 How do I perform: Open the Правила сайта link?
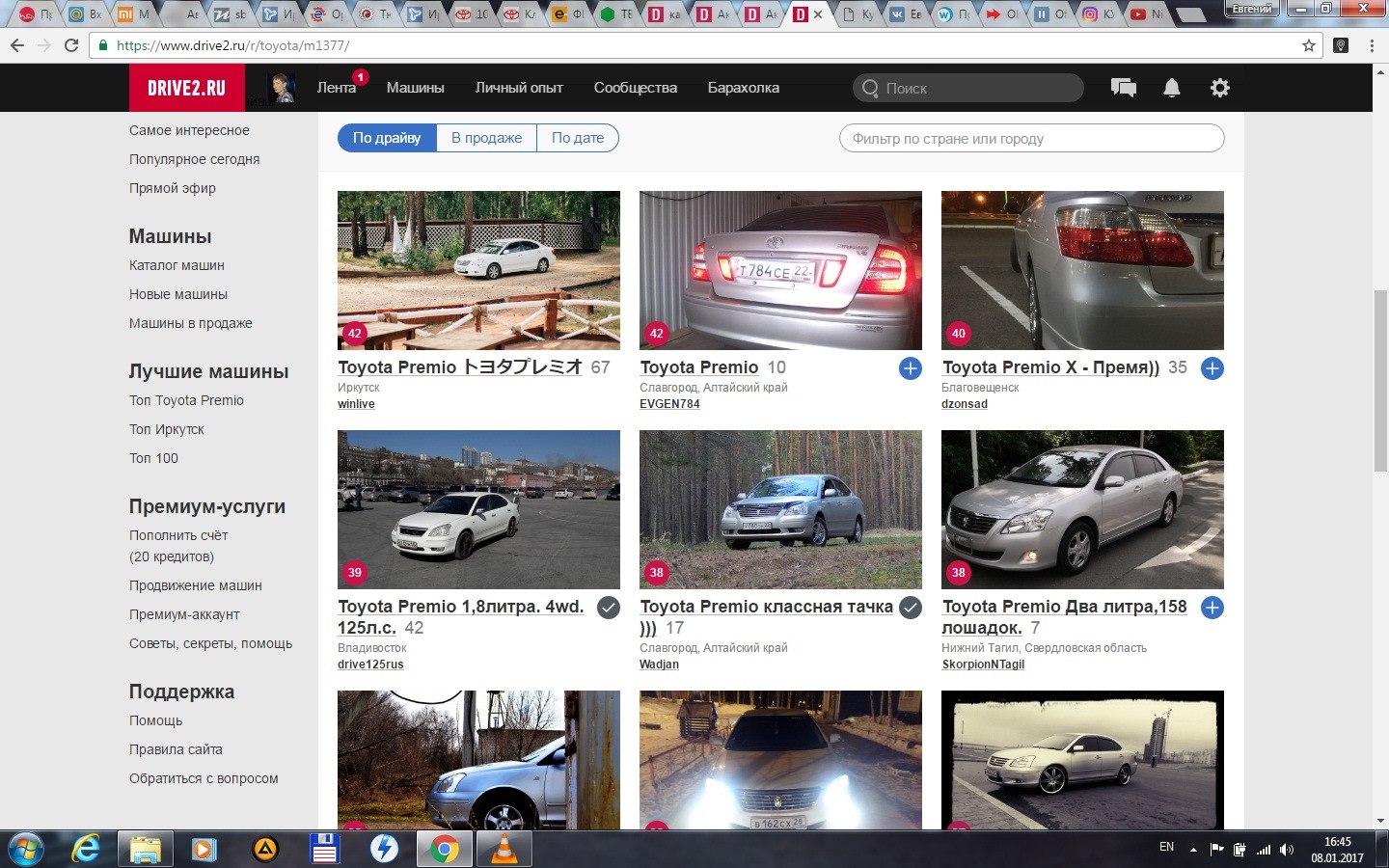[176, 749]
